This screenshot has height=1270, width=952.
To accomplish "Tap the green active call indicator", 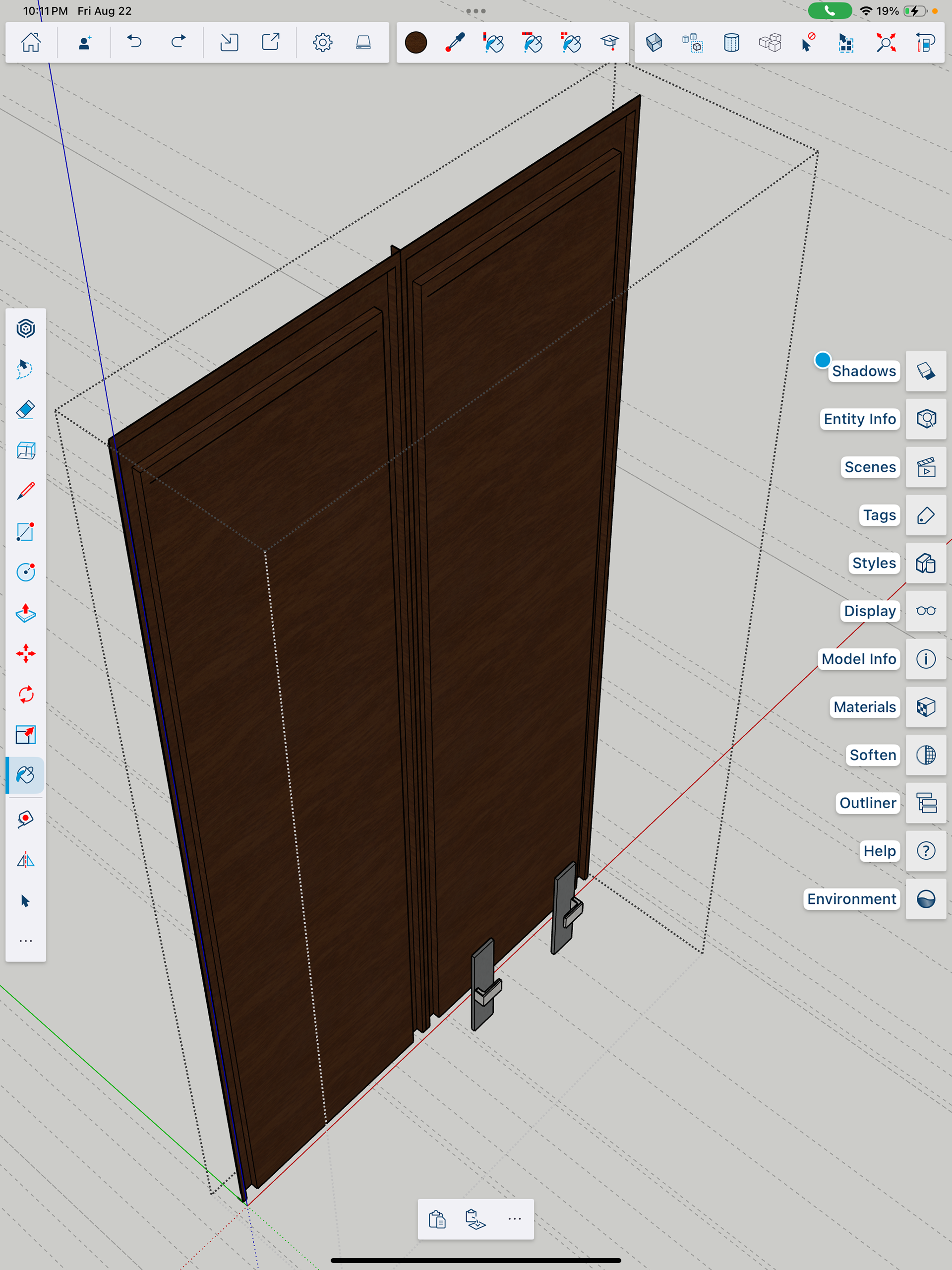I will [x=829, y=11].
